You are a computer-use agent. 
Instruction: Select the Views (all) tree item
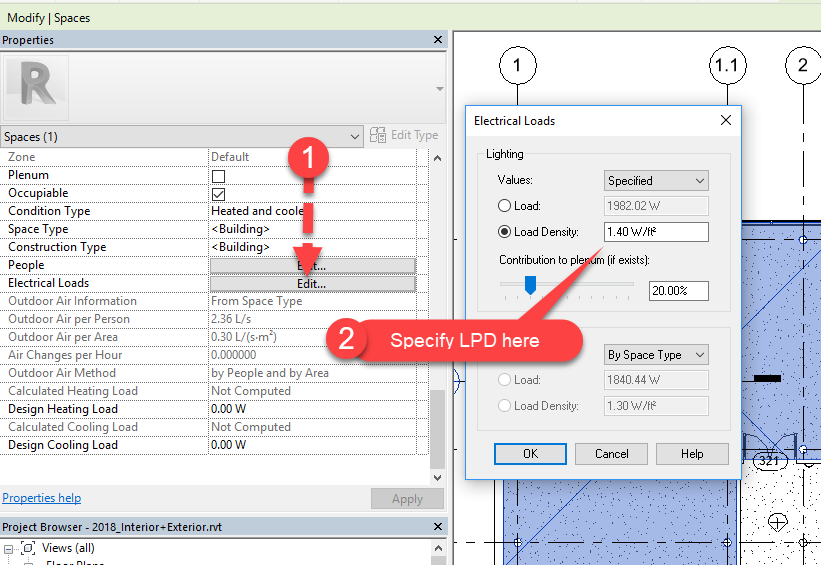68,548
